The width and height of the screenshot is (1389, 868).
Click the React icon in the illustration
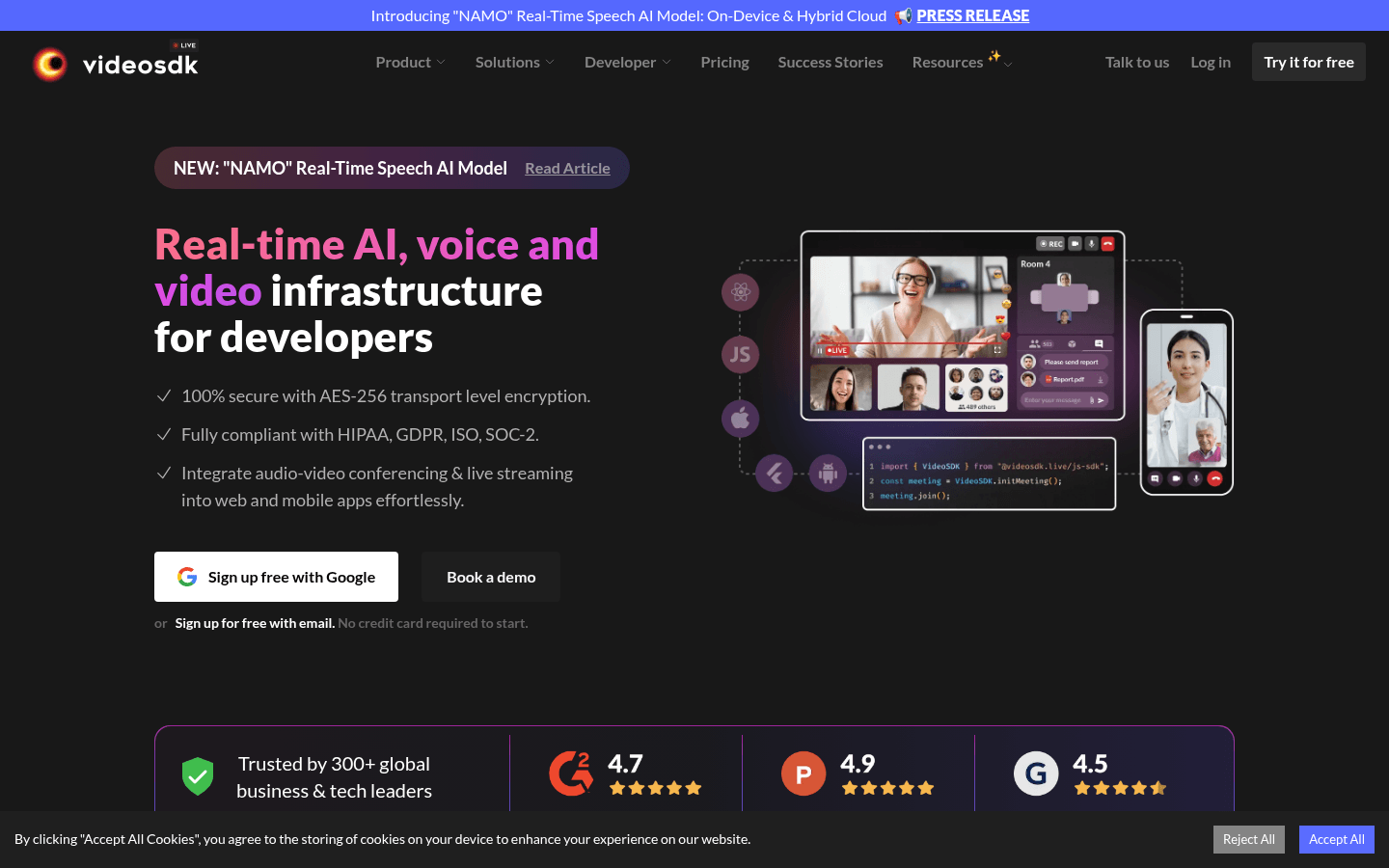click(741, 292)
